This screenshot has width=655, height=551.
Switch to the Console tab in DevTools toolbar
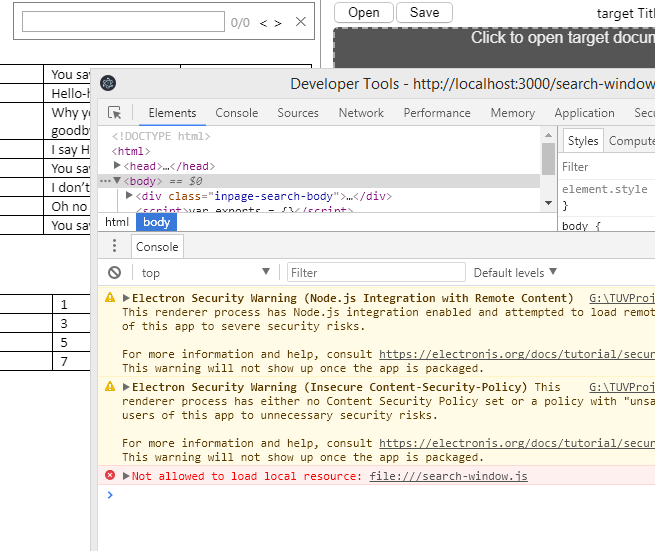[236, 113]
